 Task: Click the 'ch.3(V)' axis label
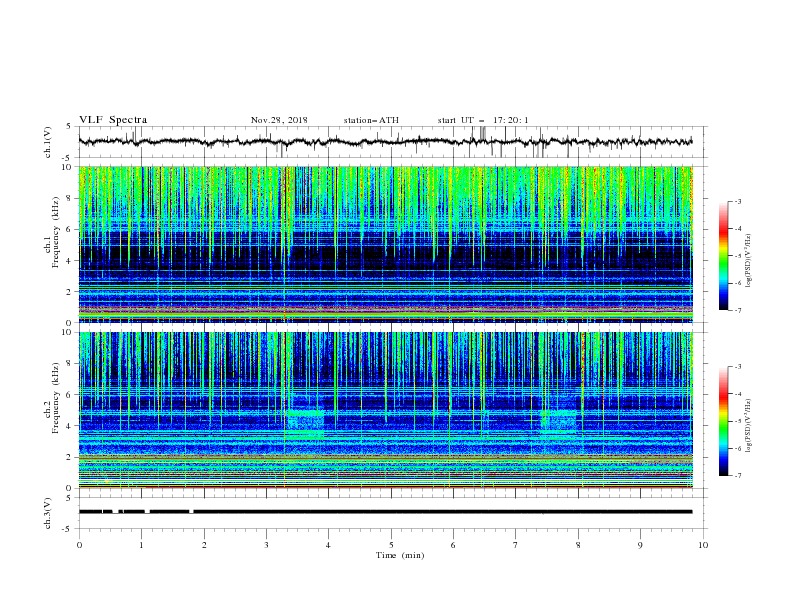[x=48, y=513]
